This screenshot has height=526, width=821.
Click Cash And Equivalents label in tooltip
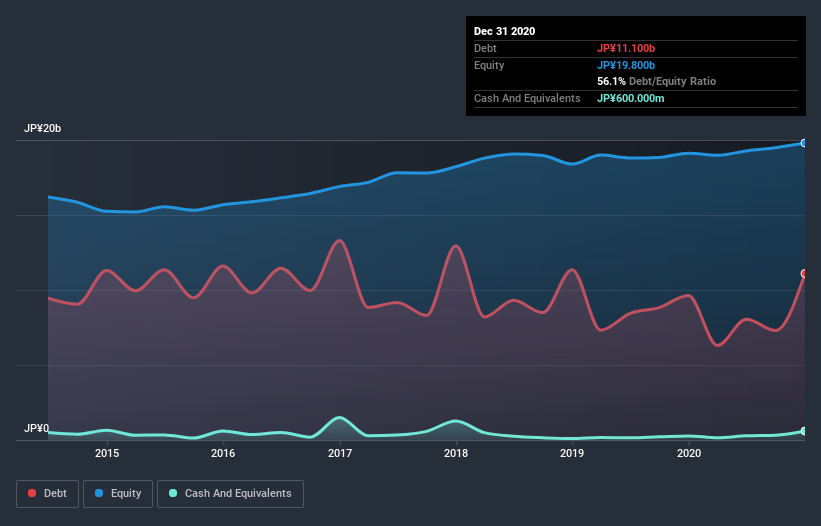[527, 98]
